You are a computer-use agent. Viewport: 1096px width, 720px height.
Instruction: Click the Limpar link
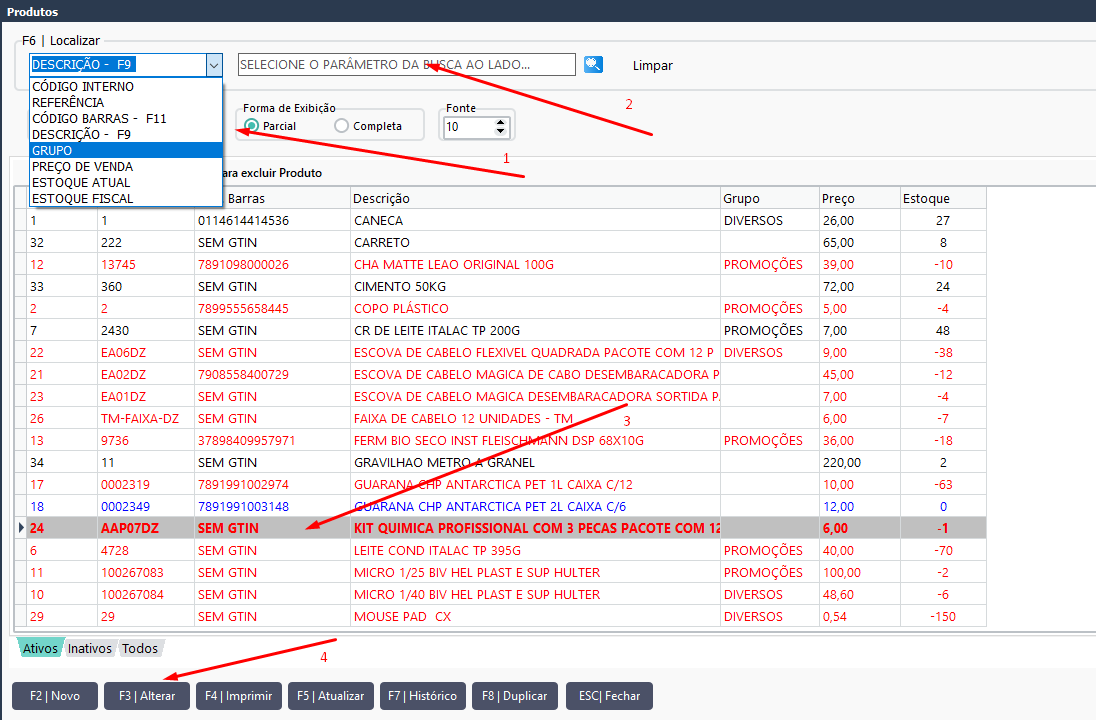tap(652, 66)
